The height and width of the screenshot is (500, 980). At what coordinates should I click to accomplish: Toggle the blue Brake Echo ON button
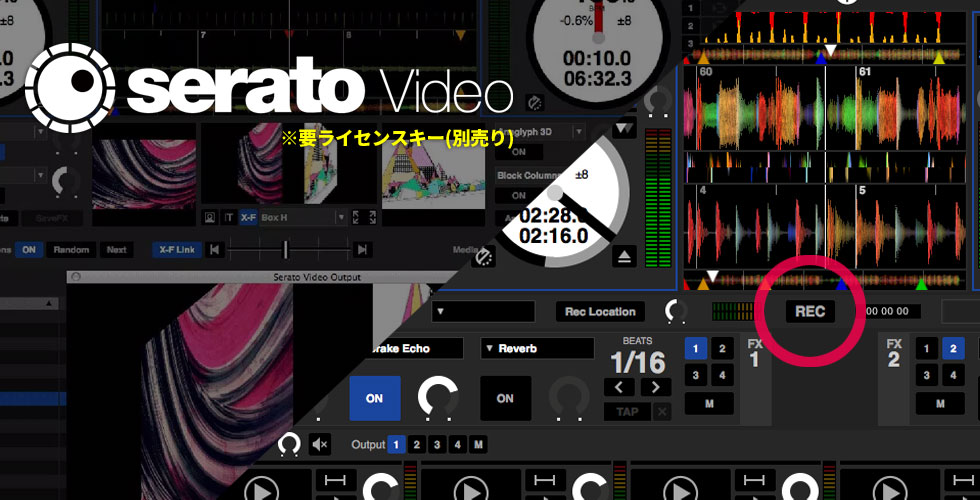click(374, 398)
